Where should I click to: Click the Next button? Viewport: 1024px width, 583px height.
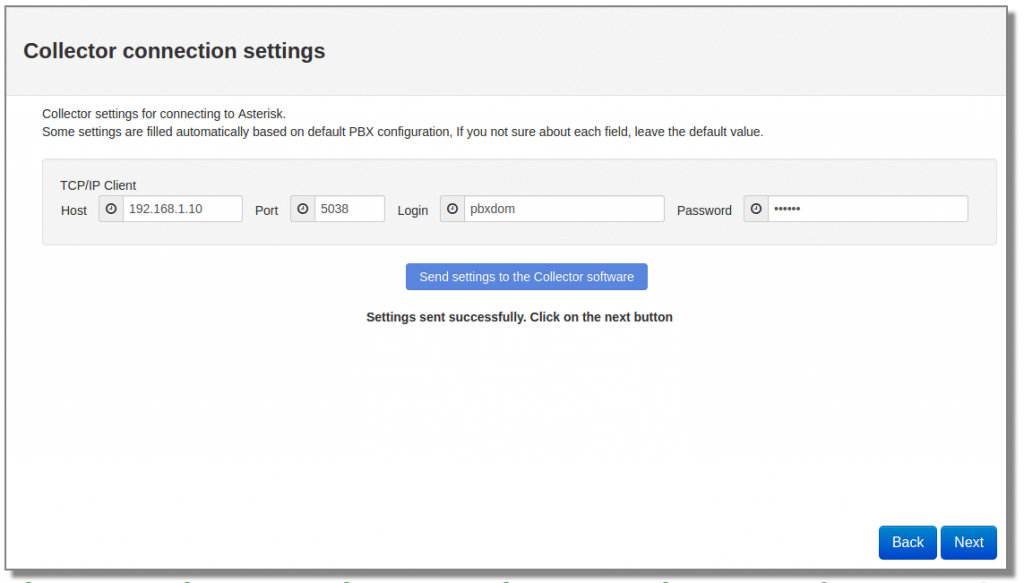pyautogui.click(x=968, y=542)
